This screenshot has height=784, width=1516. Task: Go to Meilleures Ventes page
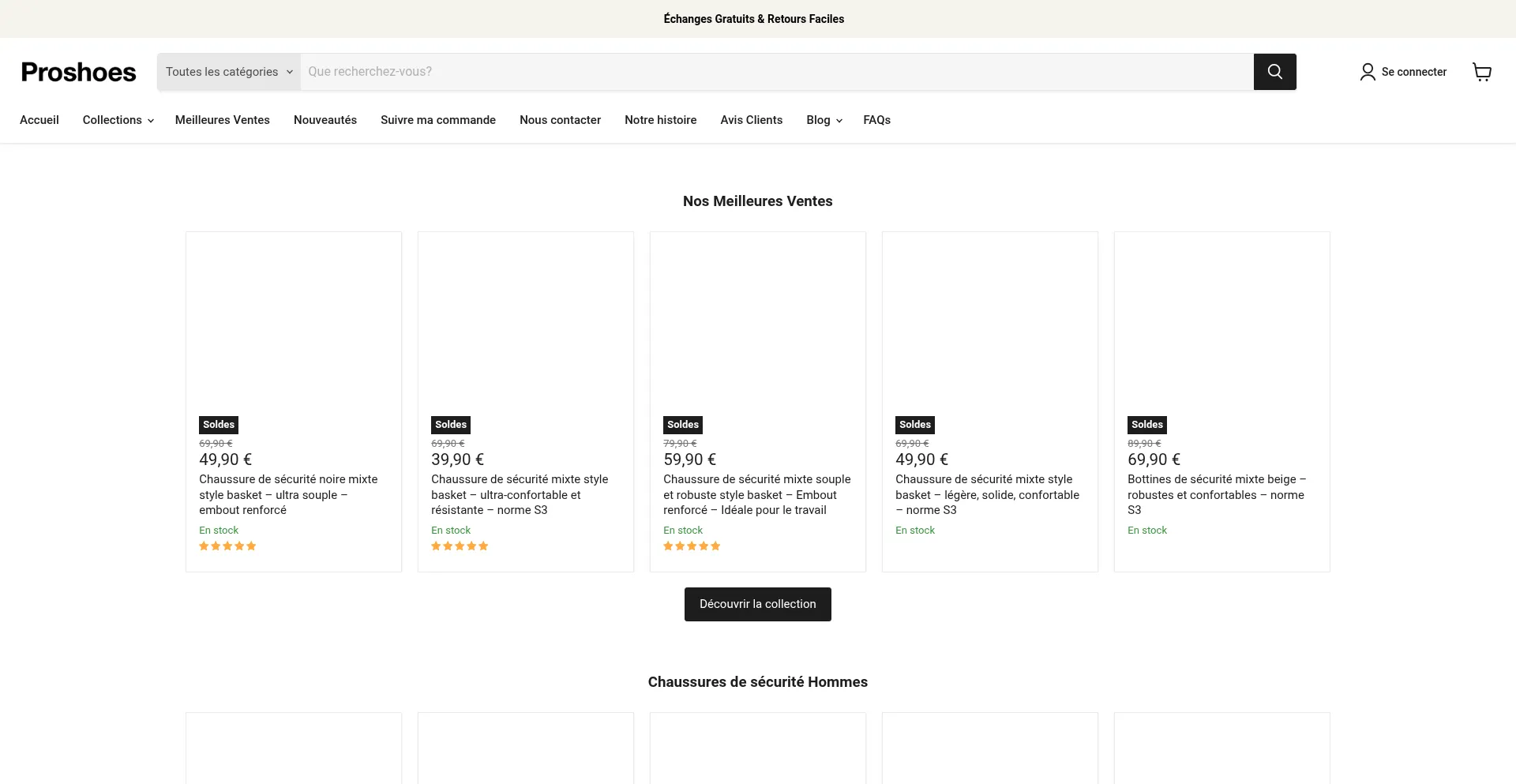[x=222, y=120]
